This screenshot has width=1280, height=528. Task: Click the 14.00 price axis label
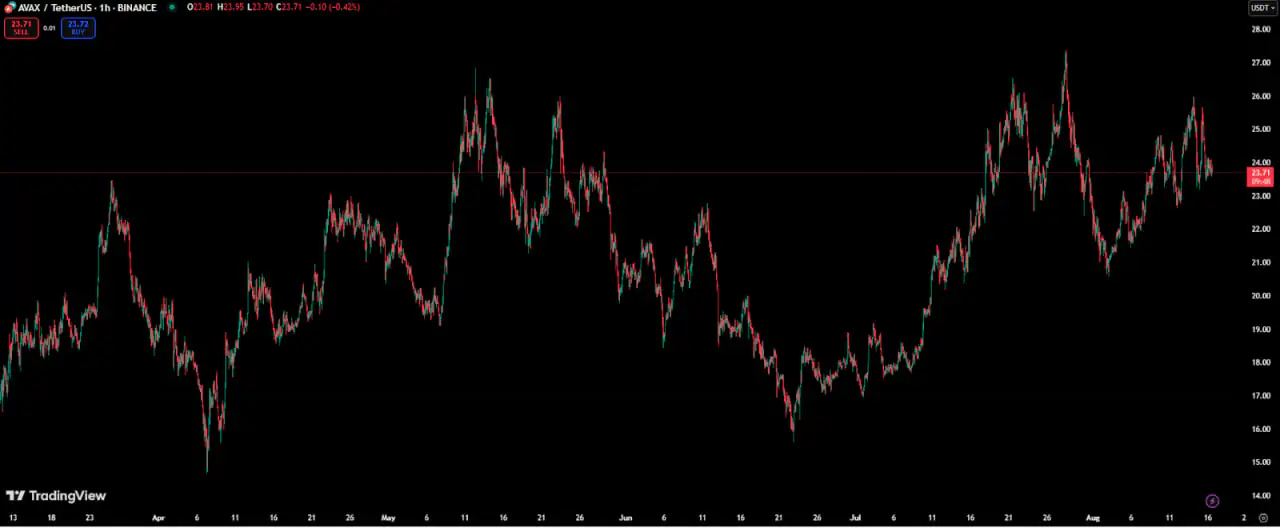(x=1260, y=496)
